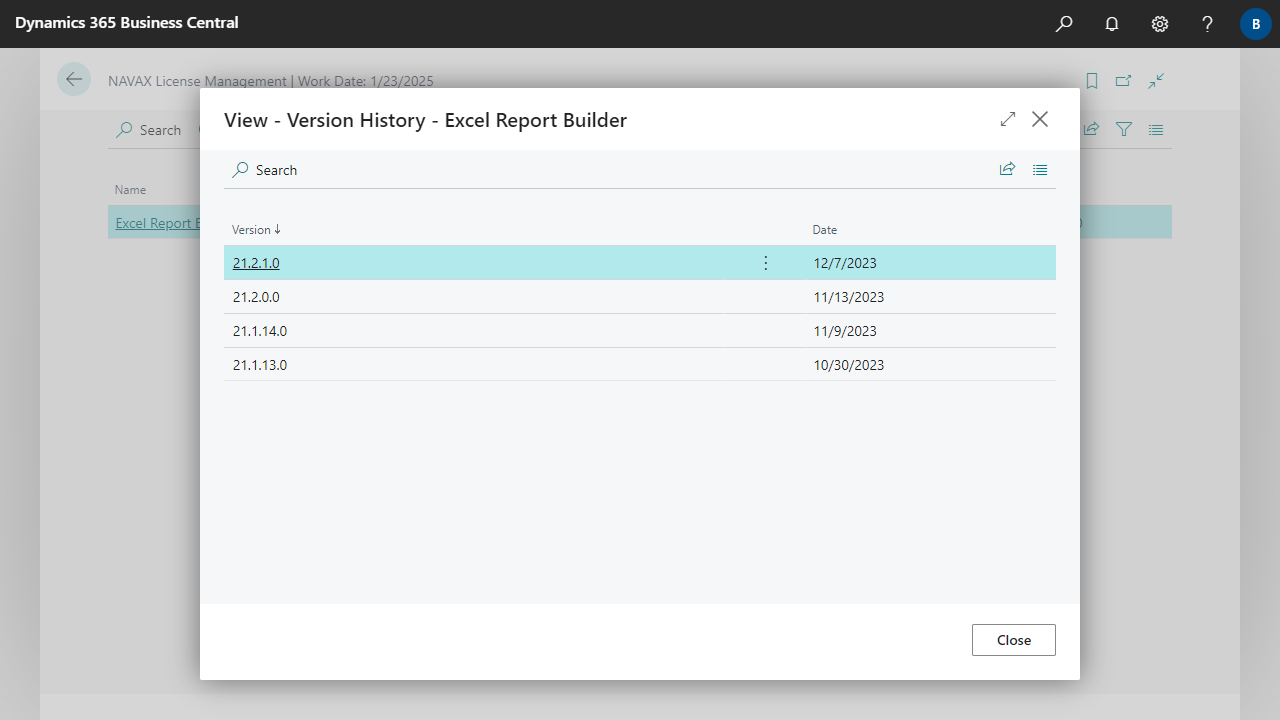Search within the Version History dialog

tap(265, 170)
